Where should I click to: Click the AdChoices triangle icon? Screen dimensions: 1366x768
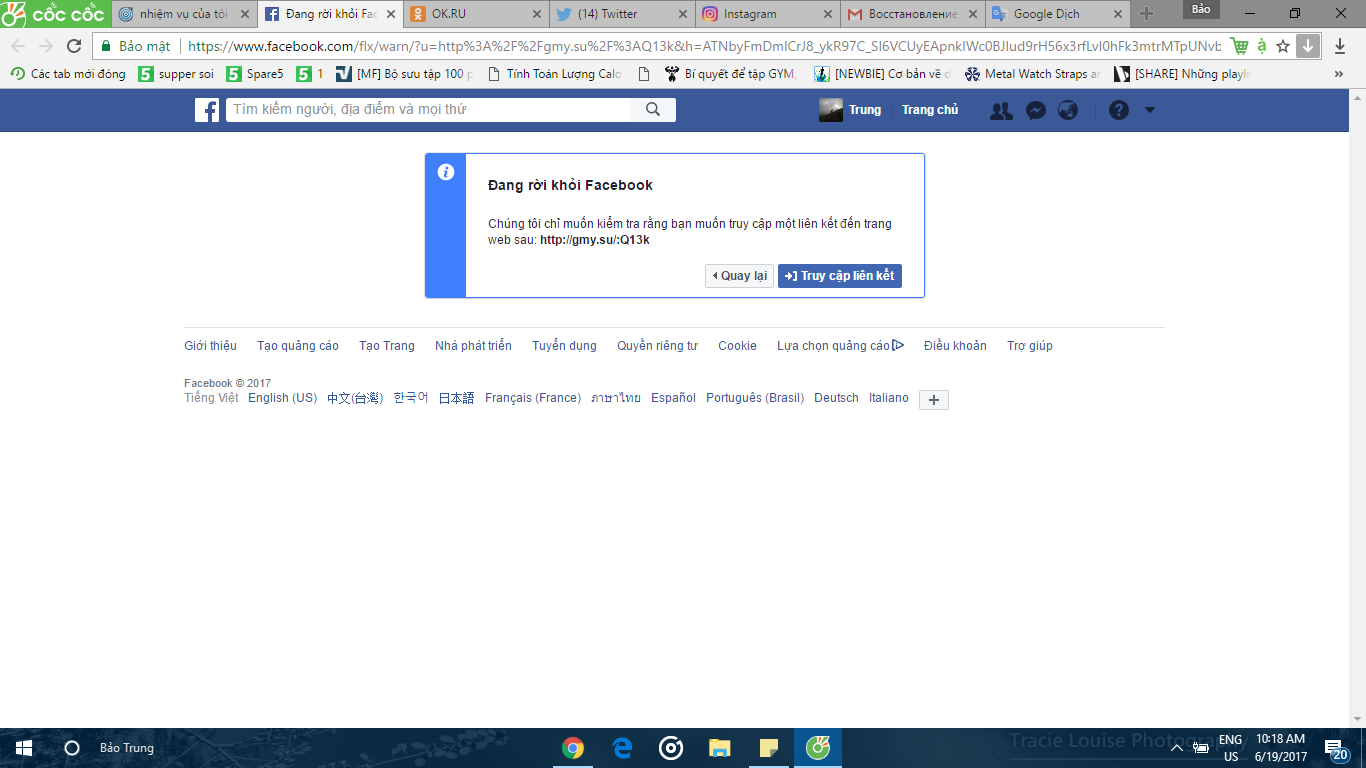(x=898, y=345)
